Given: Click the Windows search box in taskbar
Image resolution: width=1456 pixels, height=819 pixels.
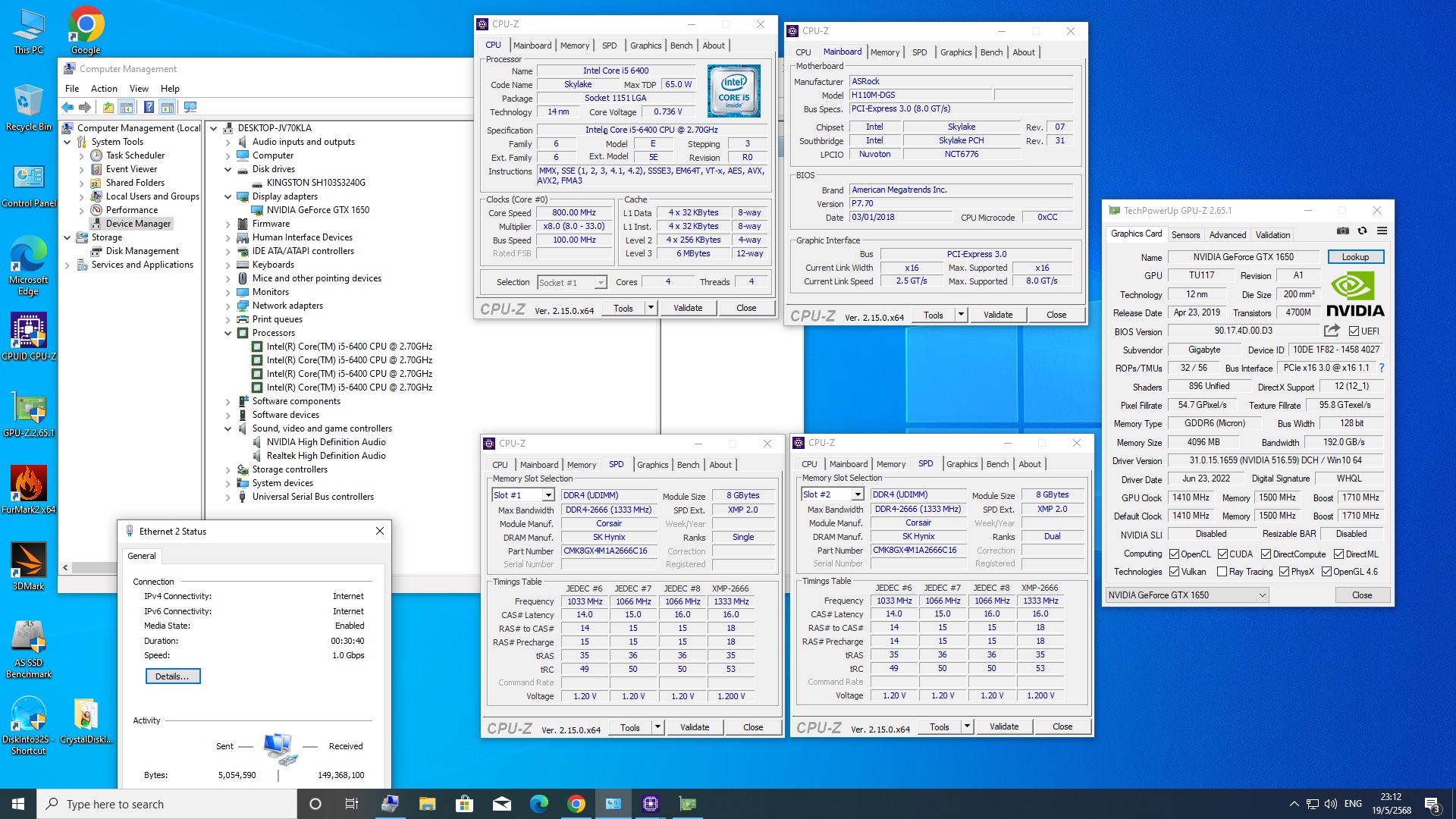Looking at the screenshot, I should 167,804.
